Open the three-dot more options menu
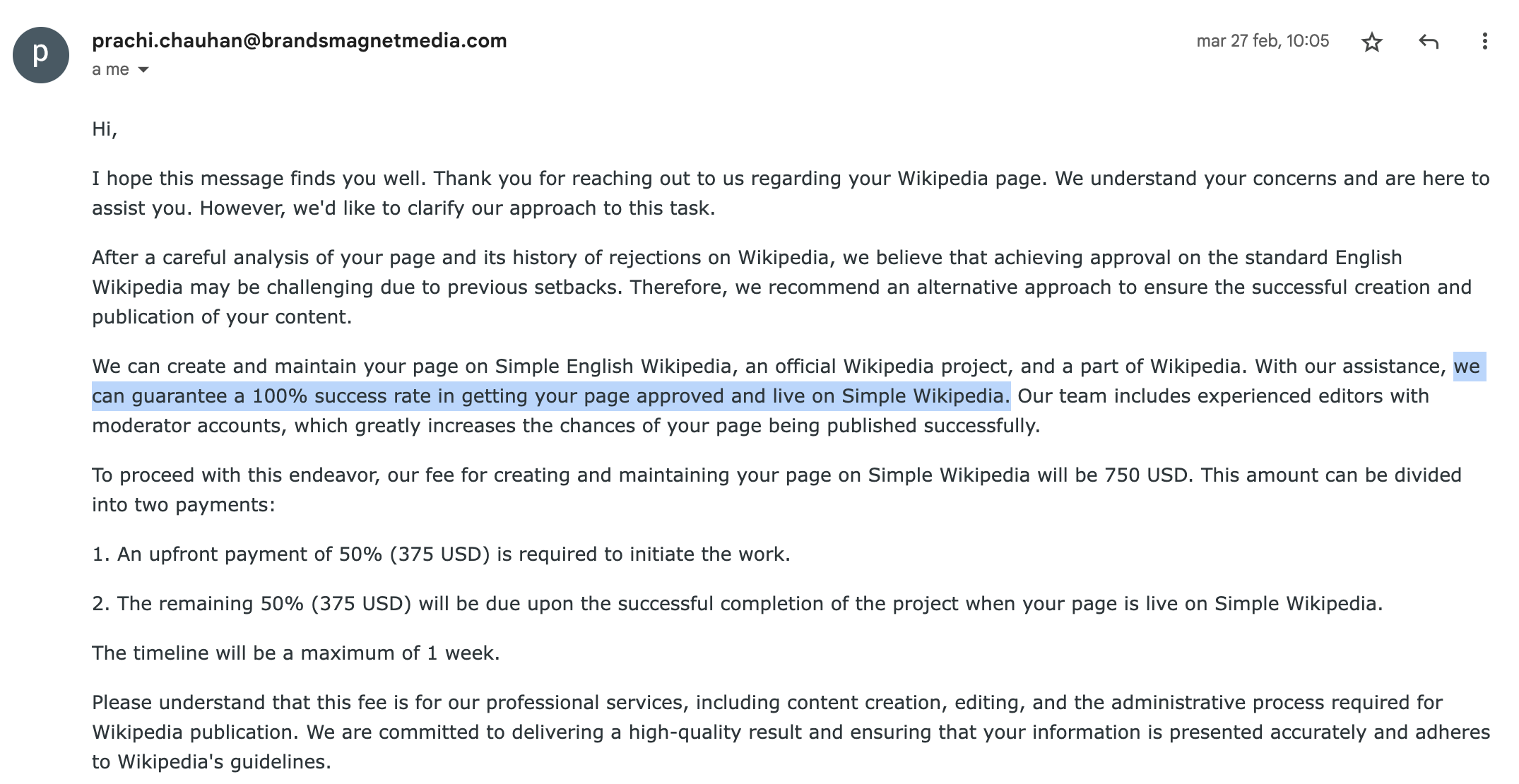Screen dimensions: 1519x784 click(x=1484, y=42)
